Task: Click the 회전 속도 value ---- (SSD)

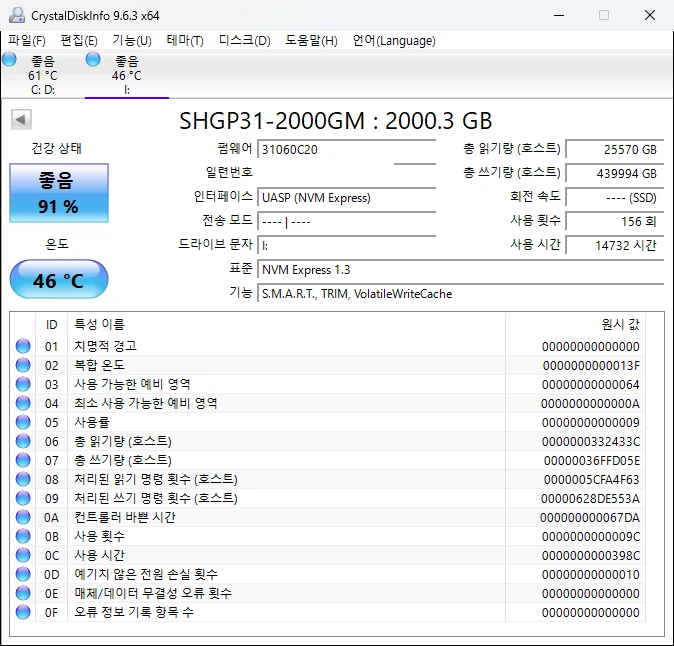Action: (x=615, y=198)
